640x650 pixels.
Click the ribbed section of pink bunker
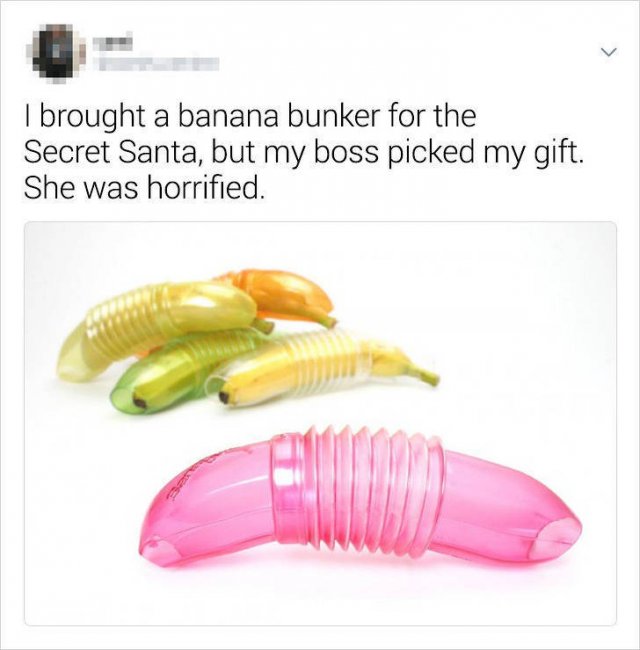tap(359, 495)
